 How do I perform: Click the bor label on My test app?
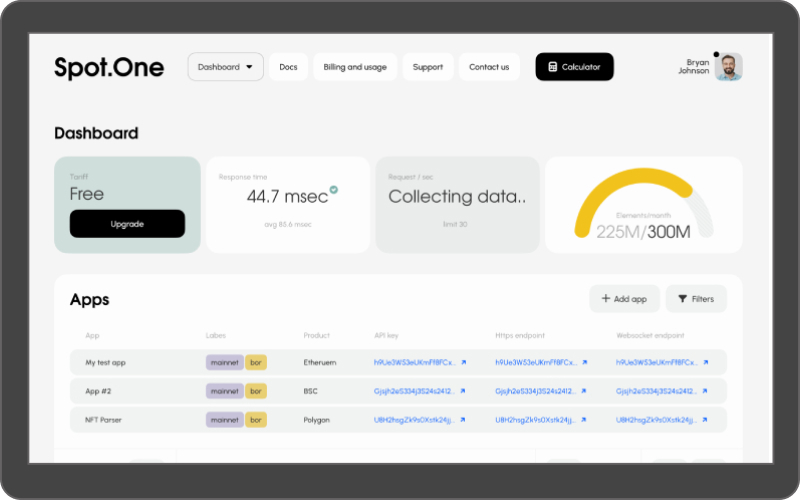[x=256, y=362]
